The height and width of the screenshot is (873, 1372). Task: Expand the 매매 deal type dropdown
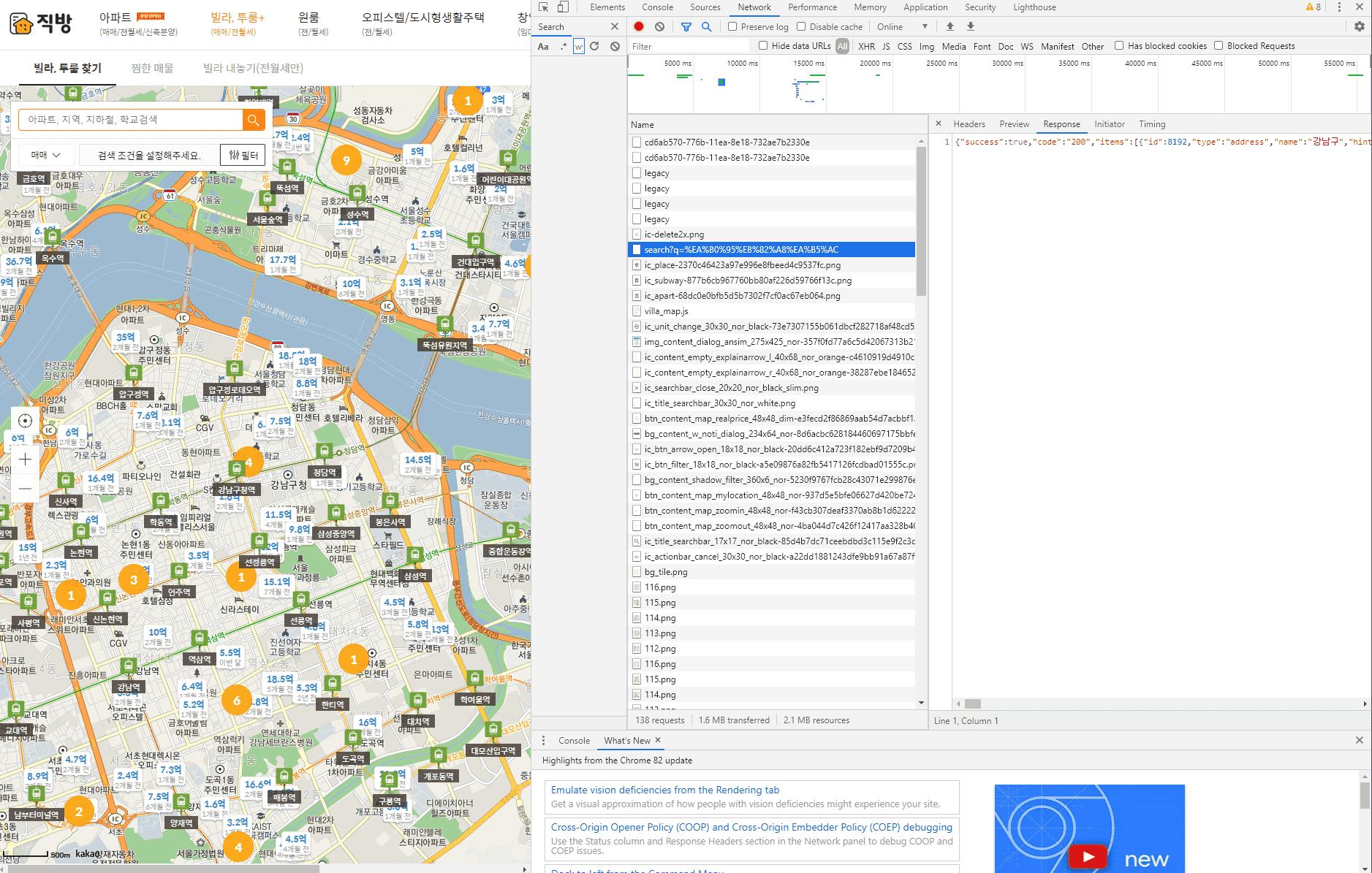tap(45, 155)
